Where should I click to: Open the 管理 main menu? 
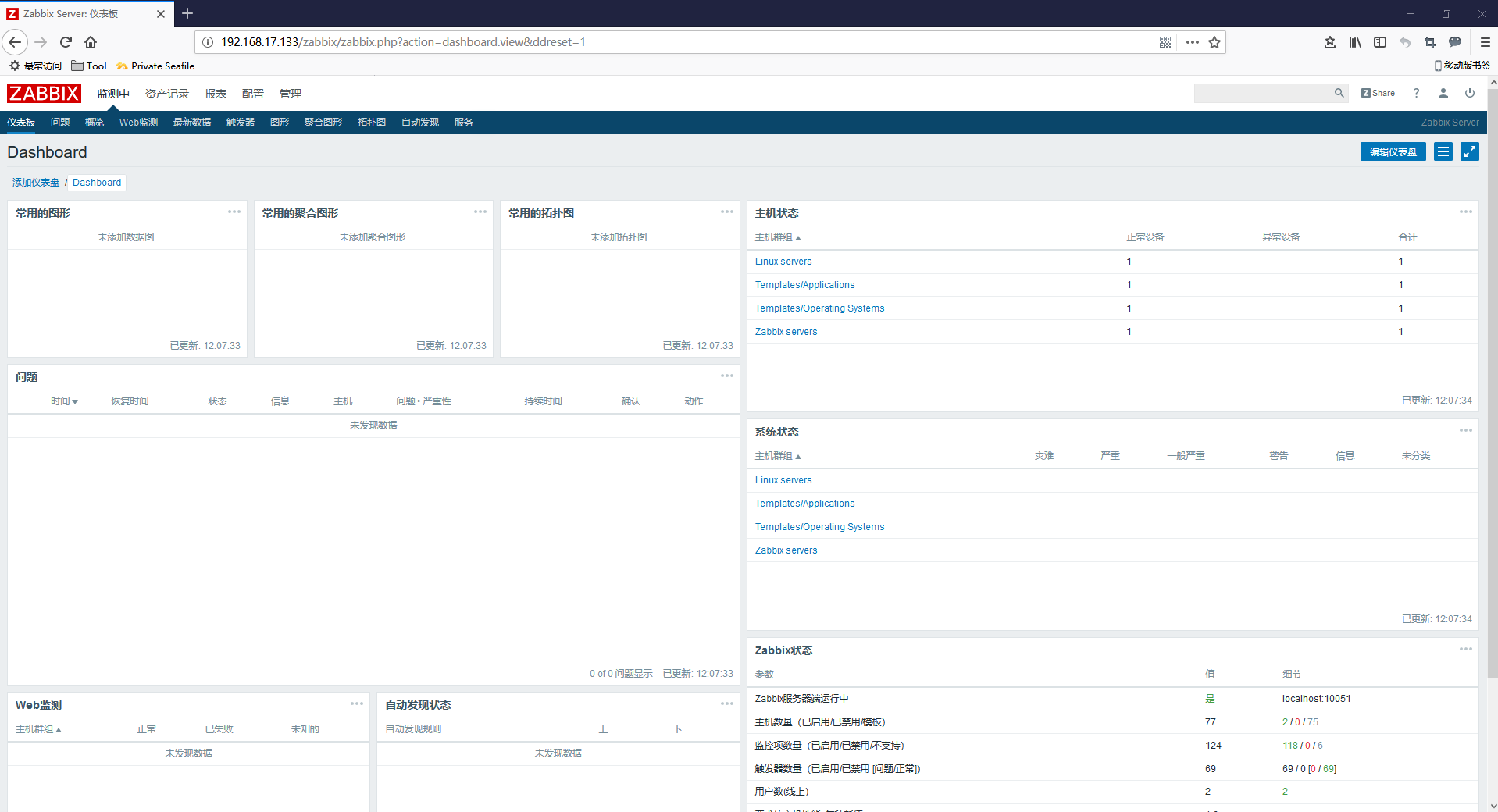coord(291,94)
